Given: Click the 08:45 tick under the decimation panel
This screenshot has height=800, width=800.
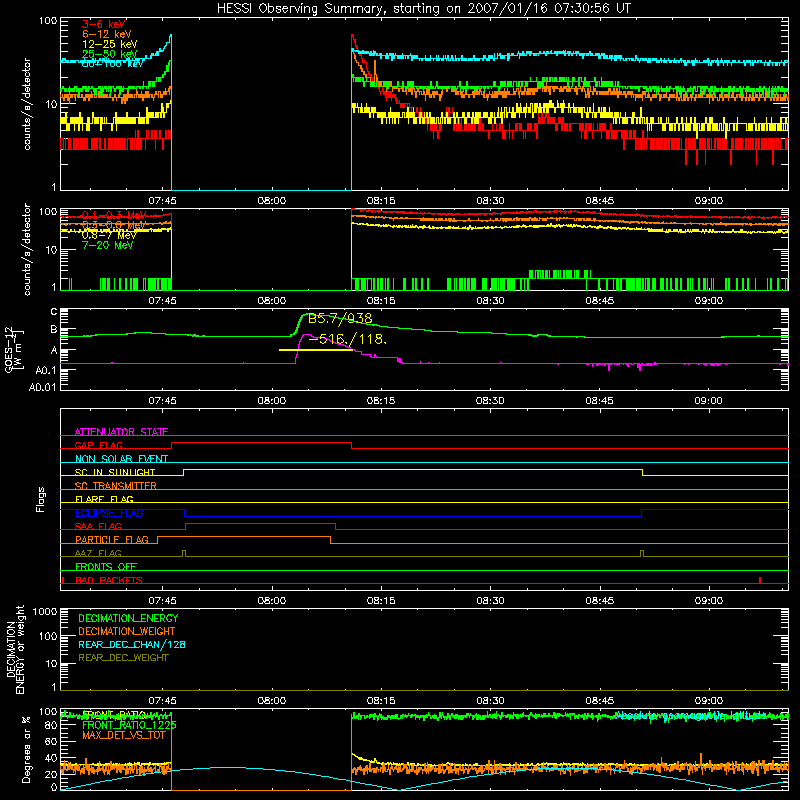Looking at the screenshot, I should 599,701.
